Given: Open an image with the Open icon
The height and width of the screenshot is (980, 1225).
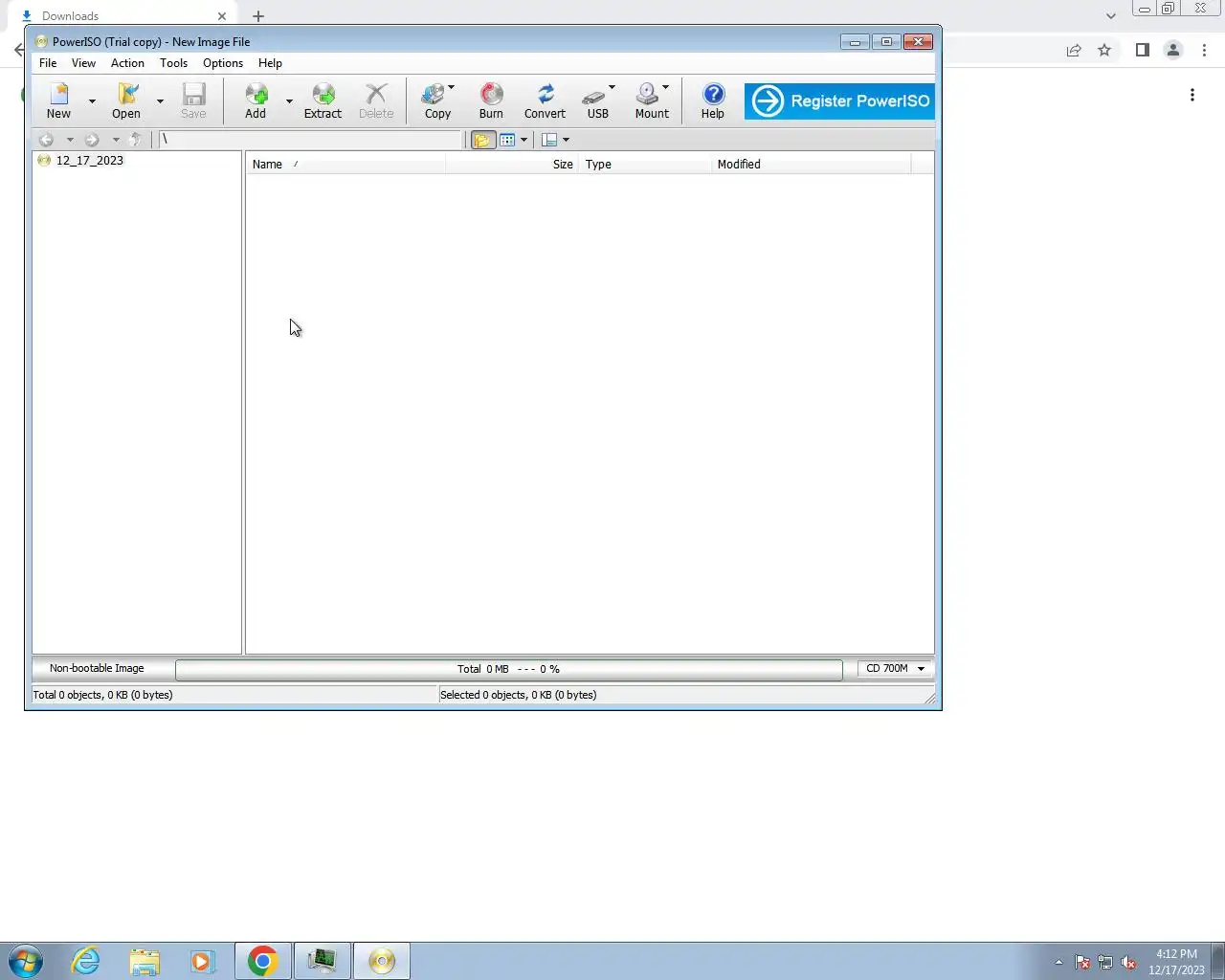Looking at the screenshot, I should 126,100.
